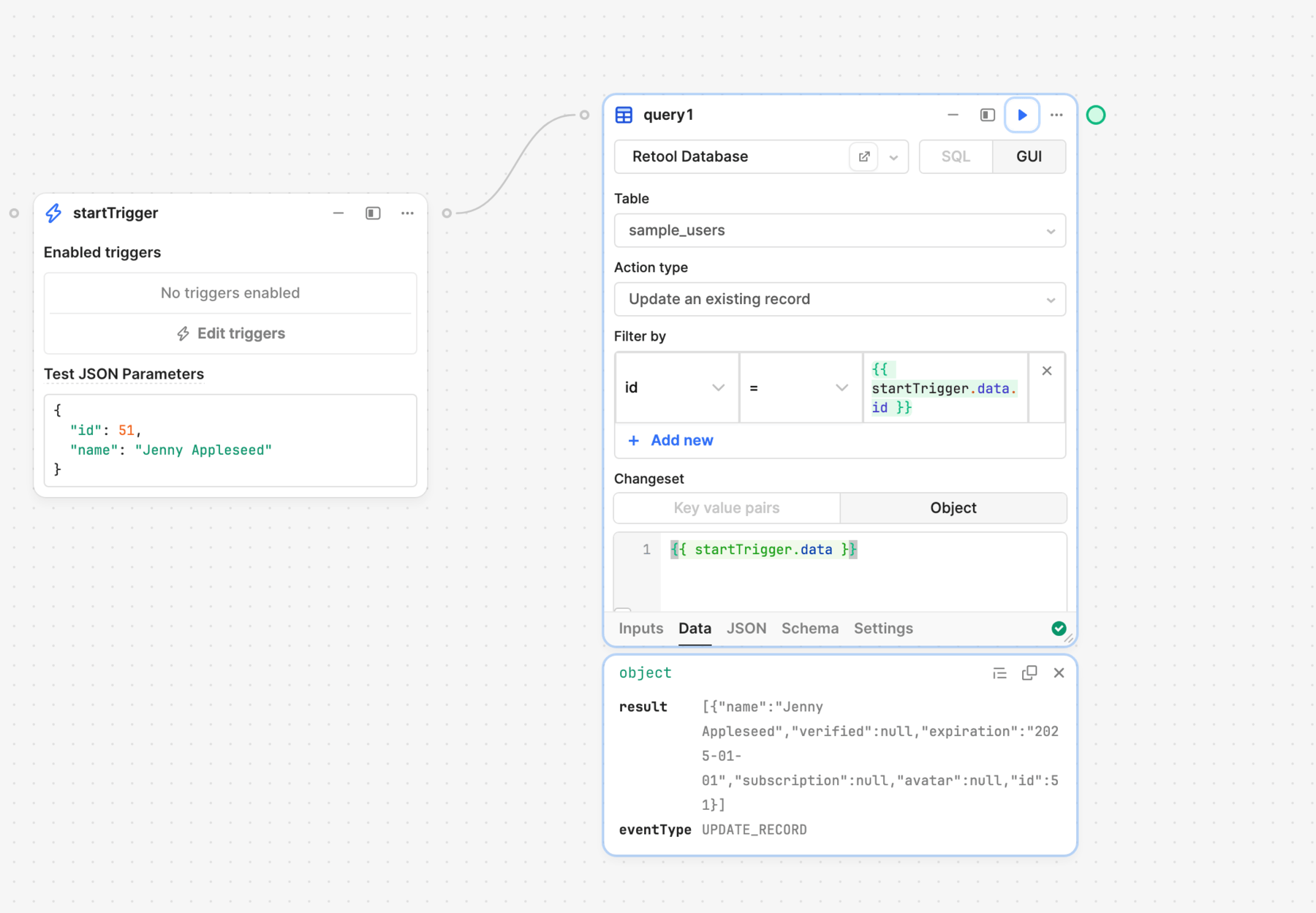
Task: Open the Inputs tab
Action: [x=640, y=629]
